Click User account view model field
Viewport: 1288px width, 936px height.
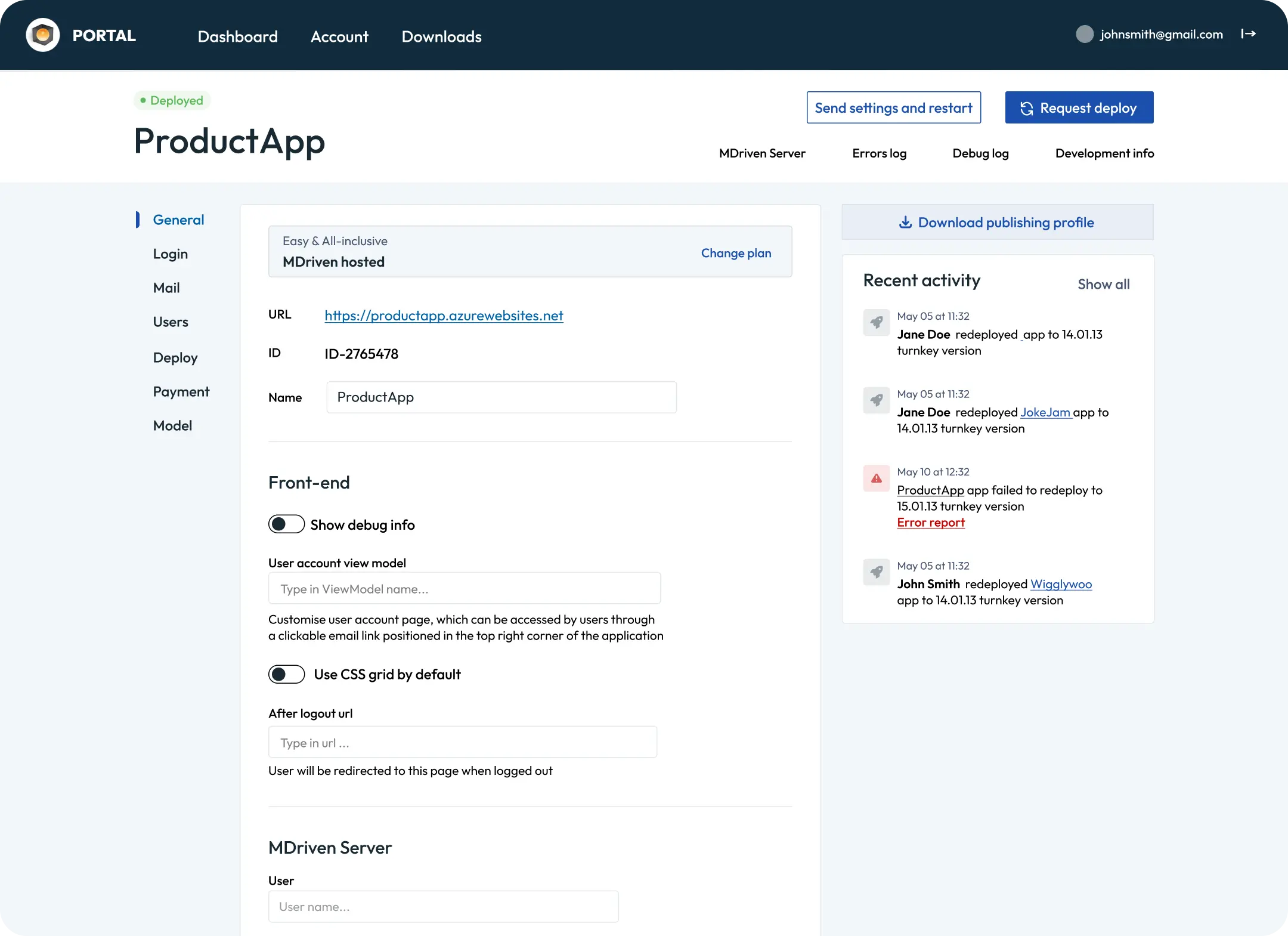(x=465, y=588)
